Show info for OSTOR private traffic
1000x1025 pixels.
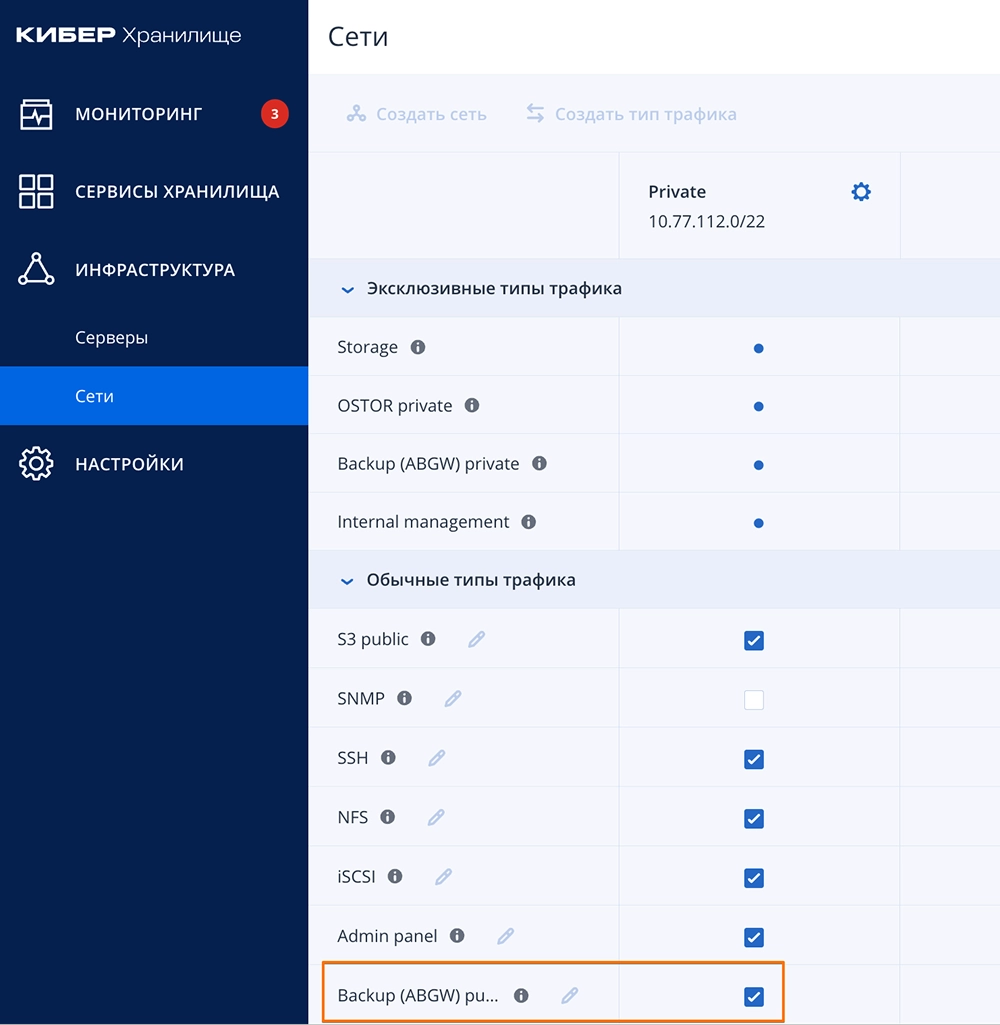pyautogui.click(x=472, y=406)
